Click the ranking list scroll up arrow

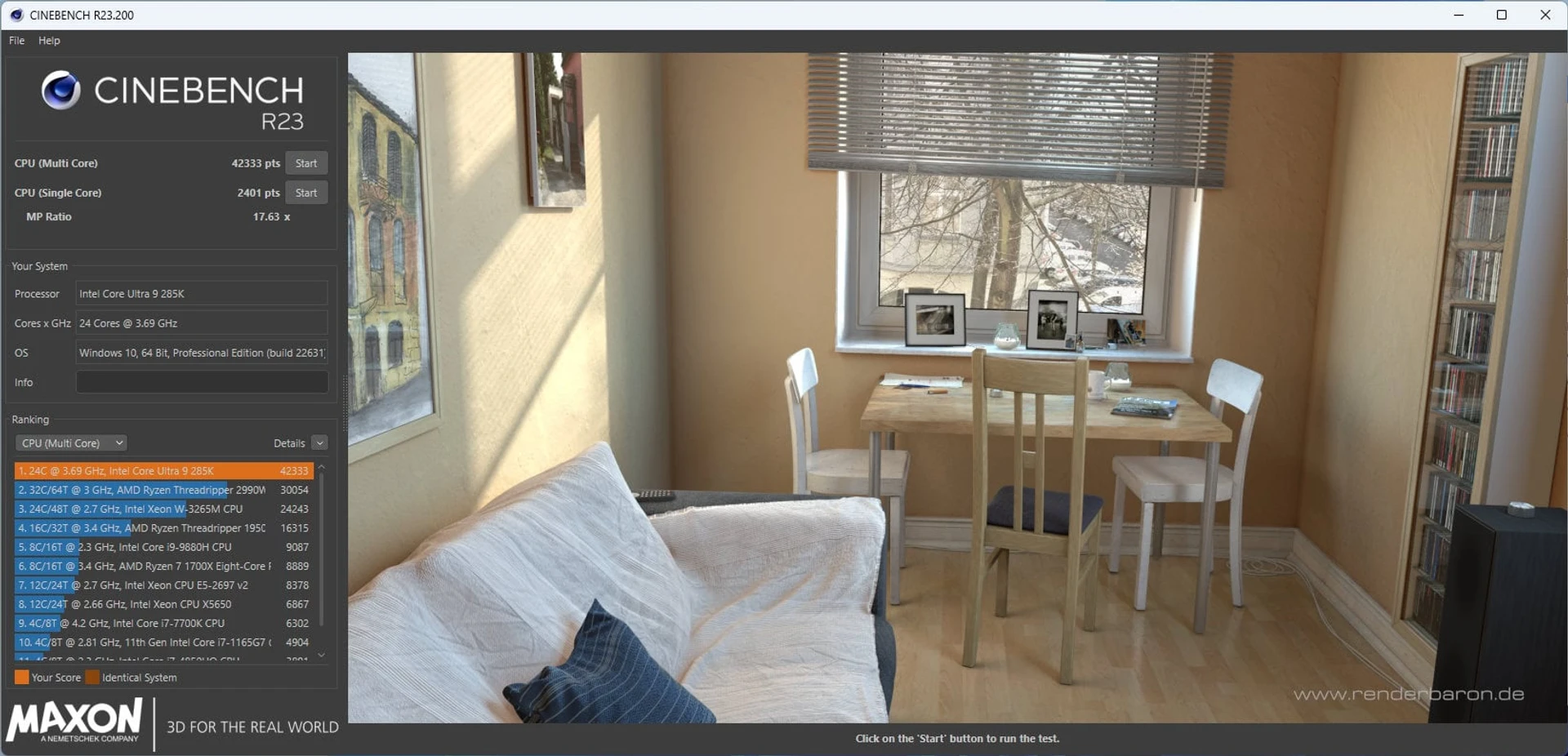point(322,467)
